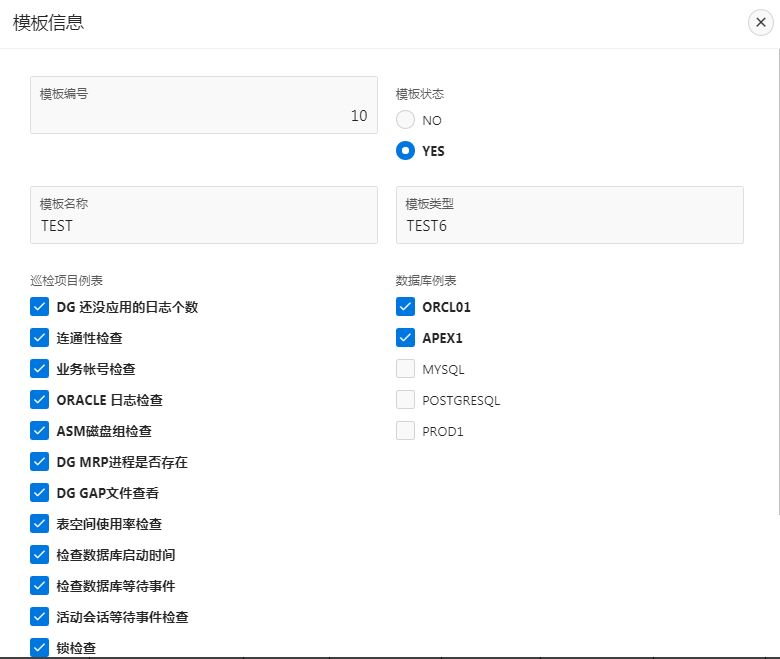Viewport: 780px width, 659px height.
Task: Select the PROD1 database checkbox
Action: click(405, 431)
